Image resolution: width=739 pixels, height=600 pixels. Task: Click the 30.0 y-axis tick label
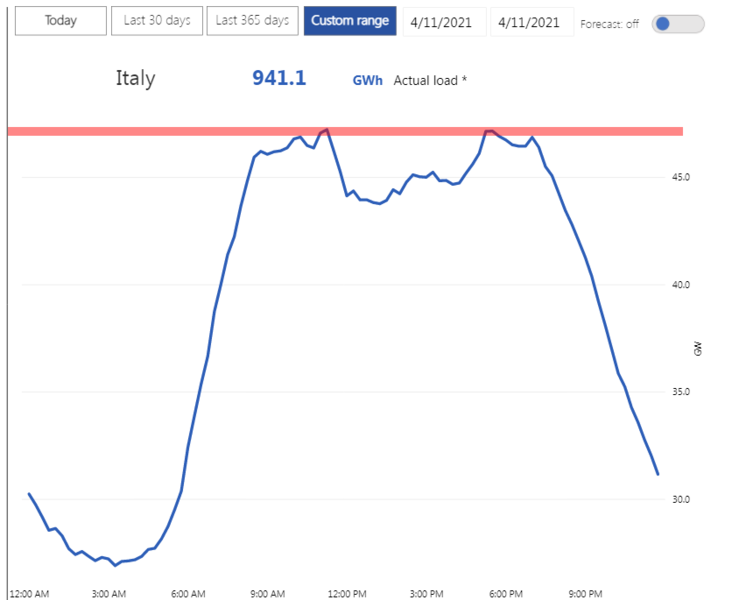pos(681,499)
